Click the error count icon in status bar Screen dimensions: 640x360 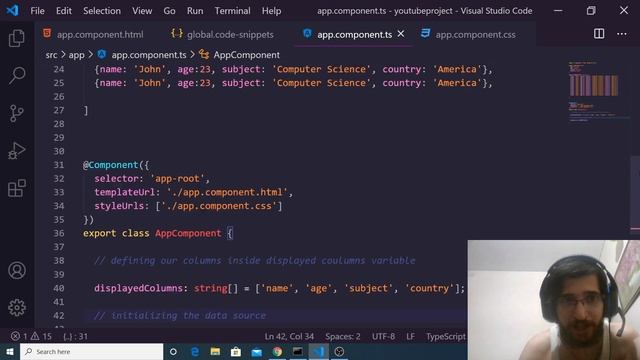(x=15, y=336)
